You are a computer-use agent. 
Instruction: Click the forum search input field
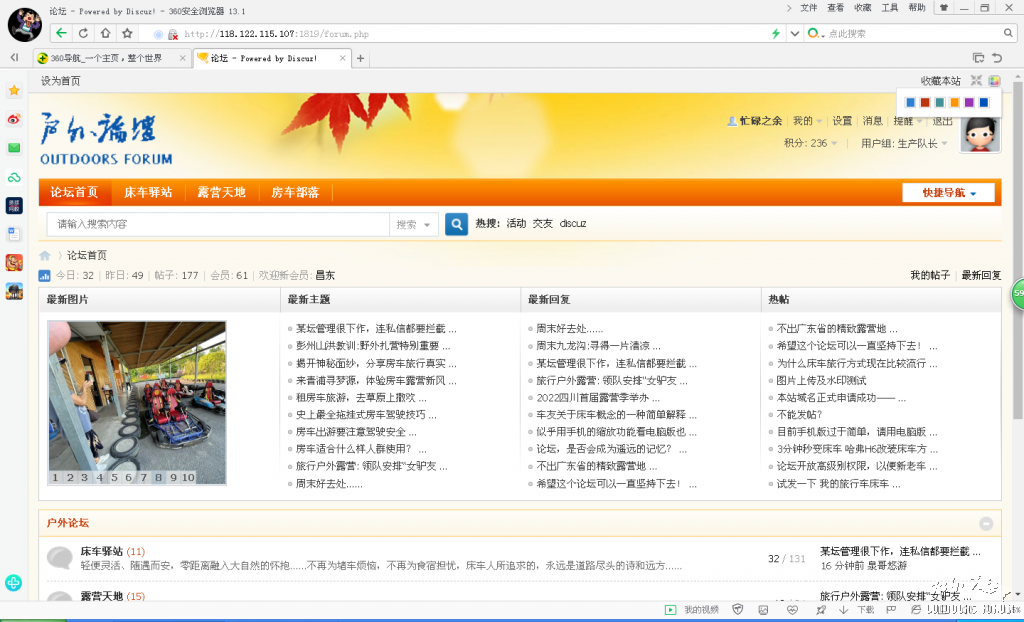(218, 224)
